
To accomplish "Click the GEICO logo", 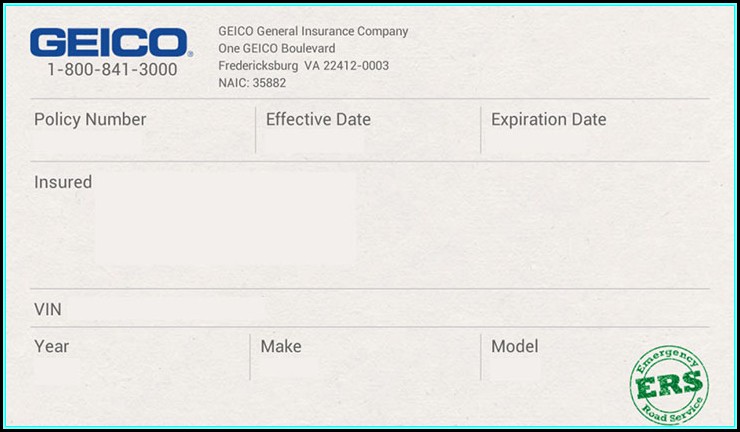I will tap(109, 42).
